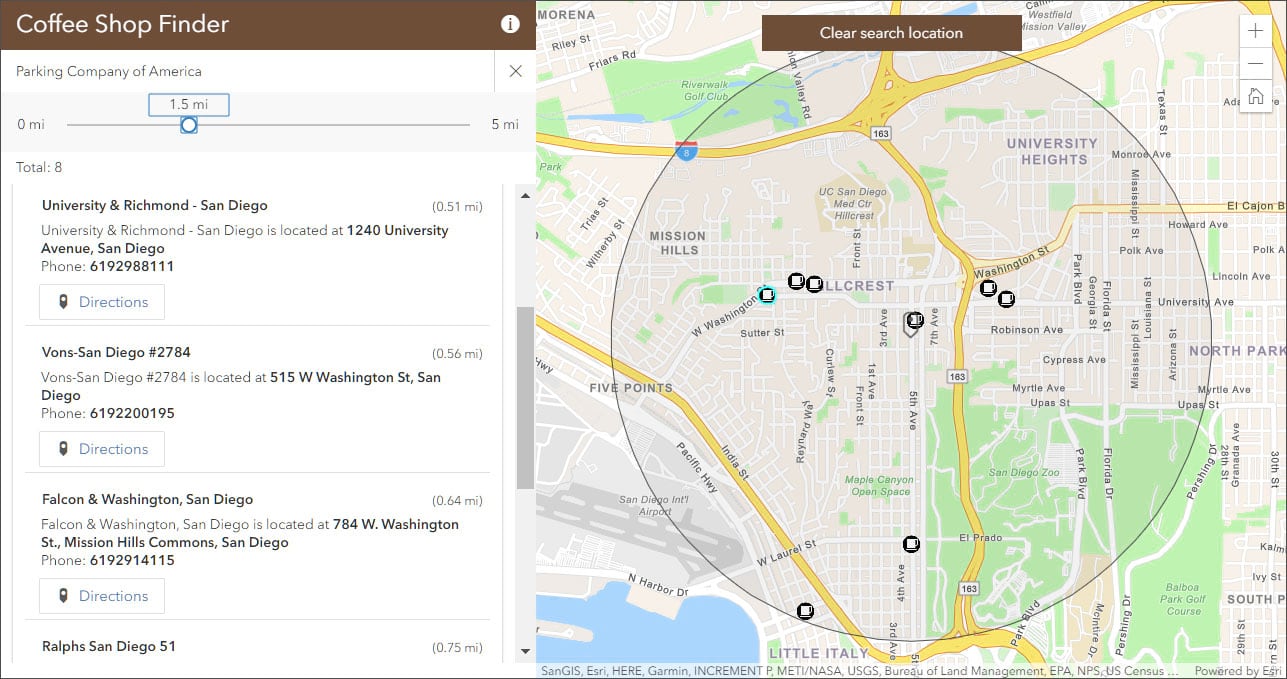Return map to home extent
This screenshot has width=1287, height=679.
coord(1255,97)
